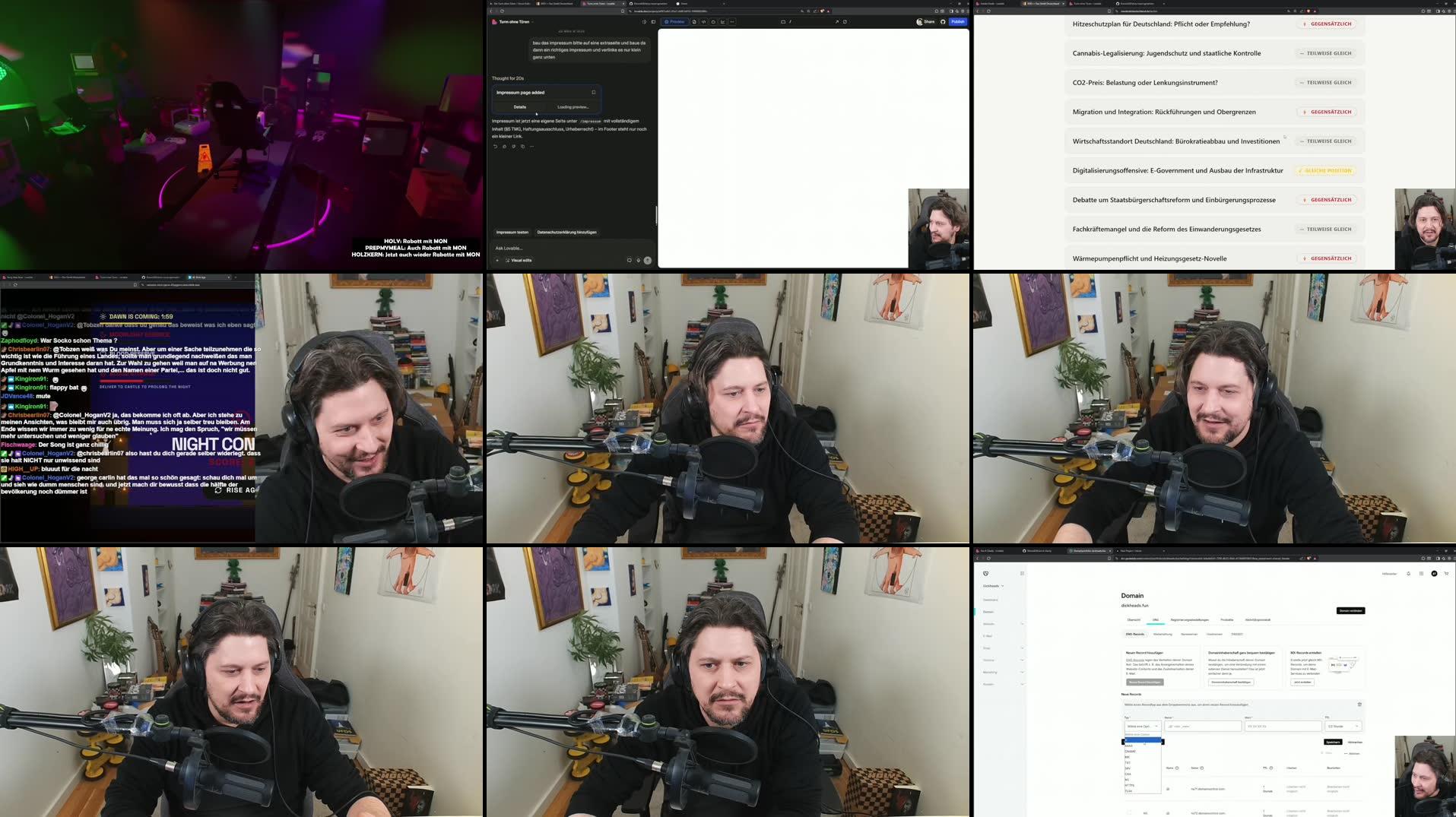The width and height of the screenshot is (1456, 817).
Task: Open the apps grid icon in the portal header
Action: pyautogui.click(x=1422, y=574)
